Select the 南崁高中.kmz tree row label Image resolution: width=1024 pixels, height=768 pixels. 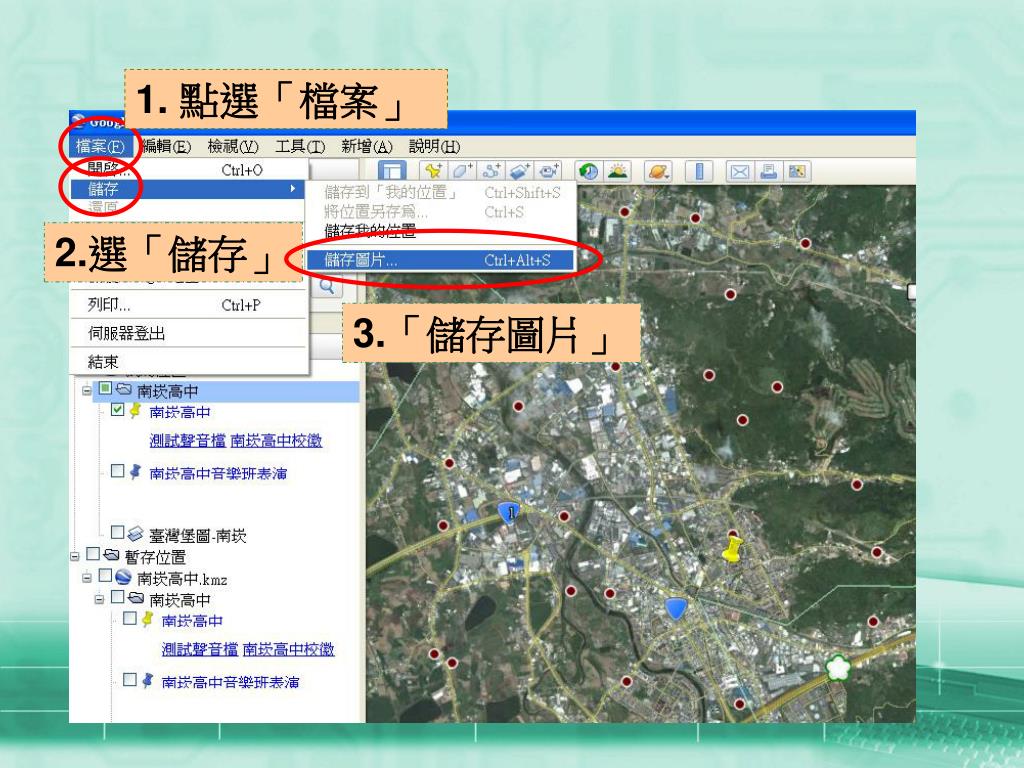[x=182, y=579]
